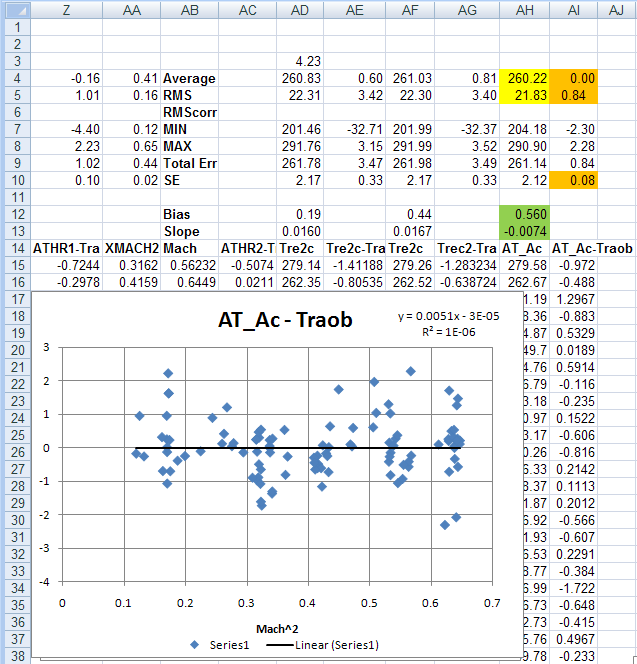Click the Mach header cell
This screenshot has height=664, width=637.
tap(187, 248)
